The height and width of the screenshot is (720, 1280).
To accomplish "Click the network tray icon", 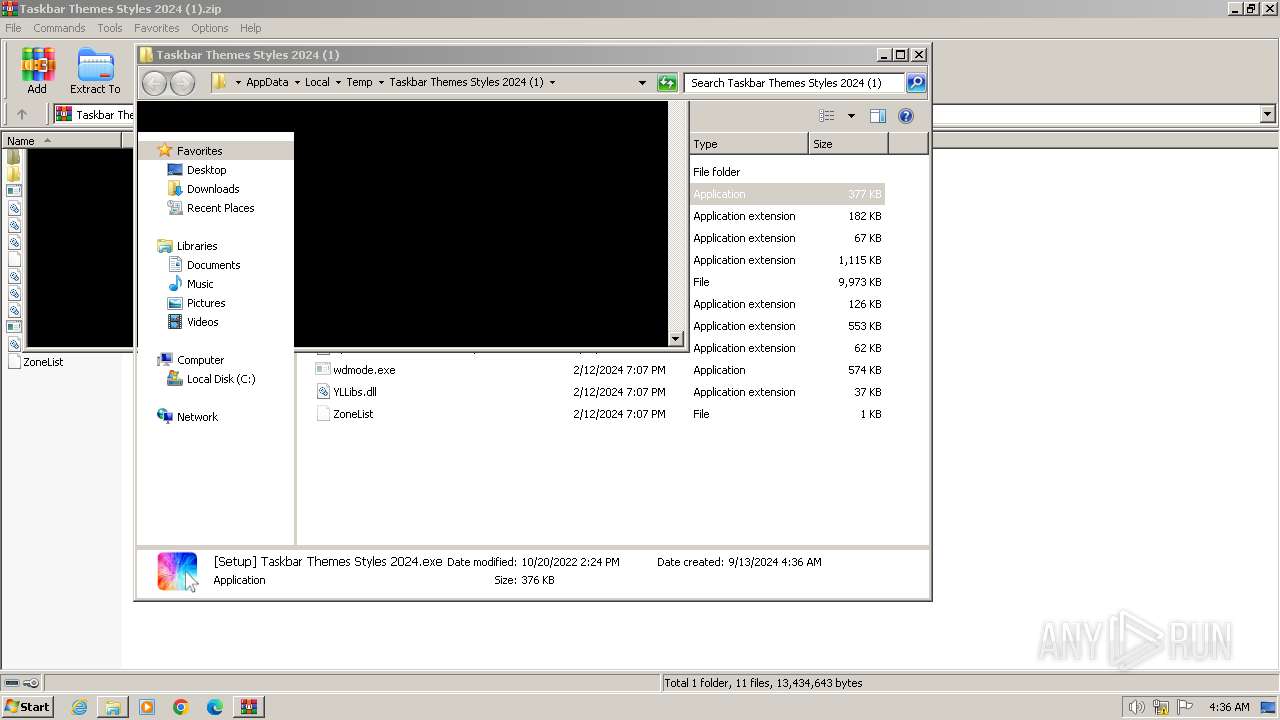I will (x=1161, y=707).
